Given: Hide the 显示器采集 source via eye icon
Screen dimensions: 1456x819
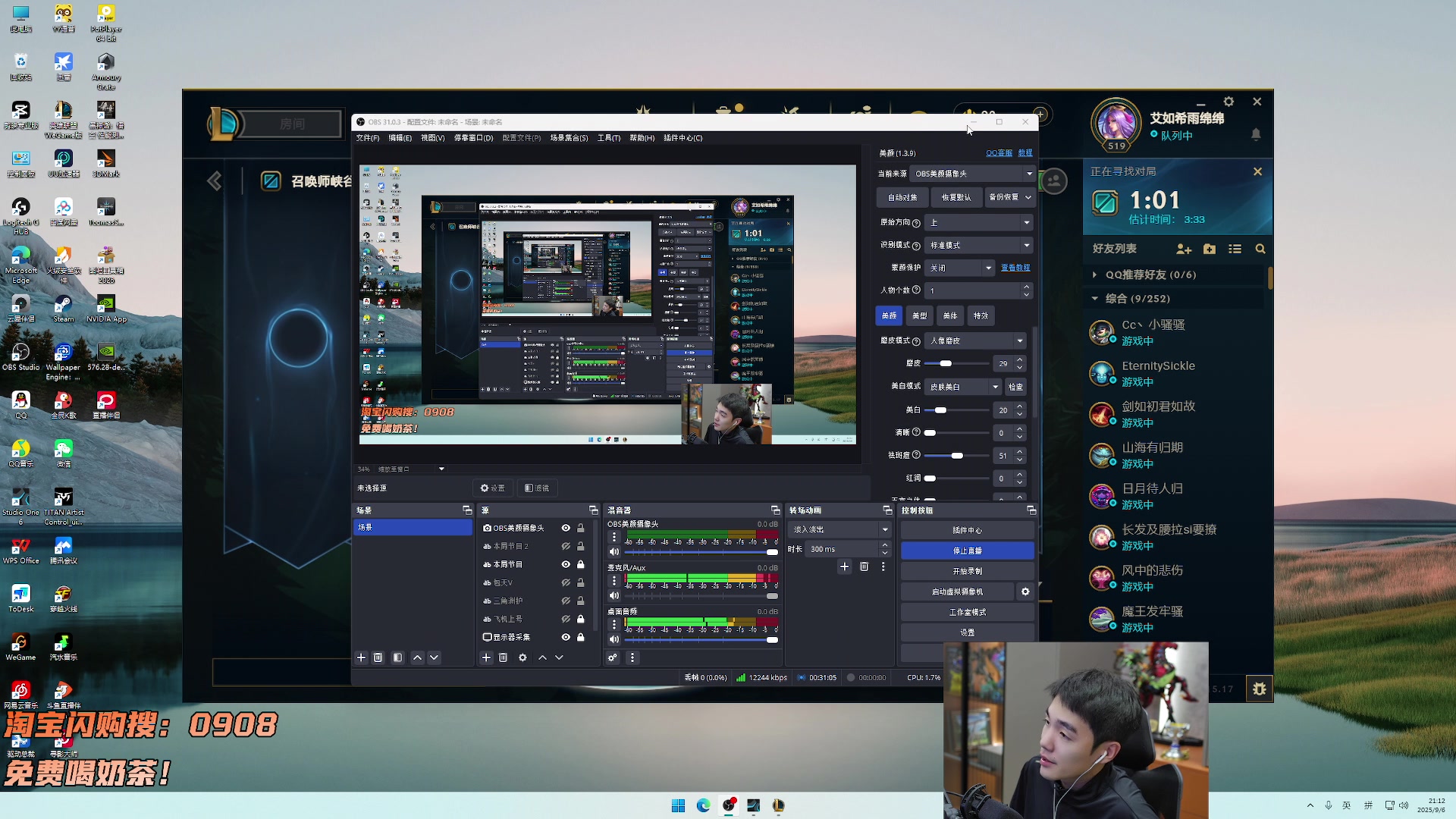Looking at the screenshot, I should 566,637.
